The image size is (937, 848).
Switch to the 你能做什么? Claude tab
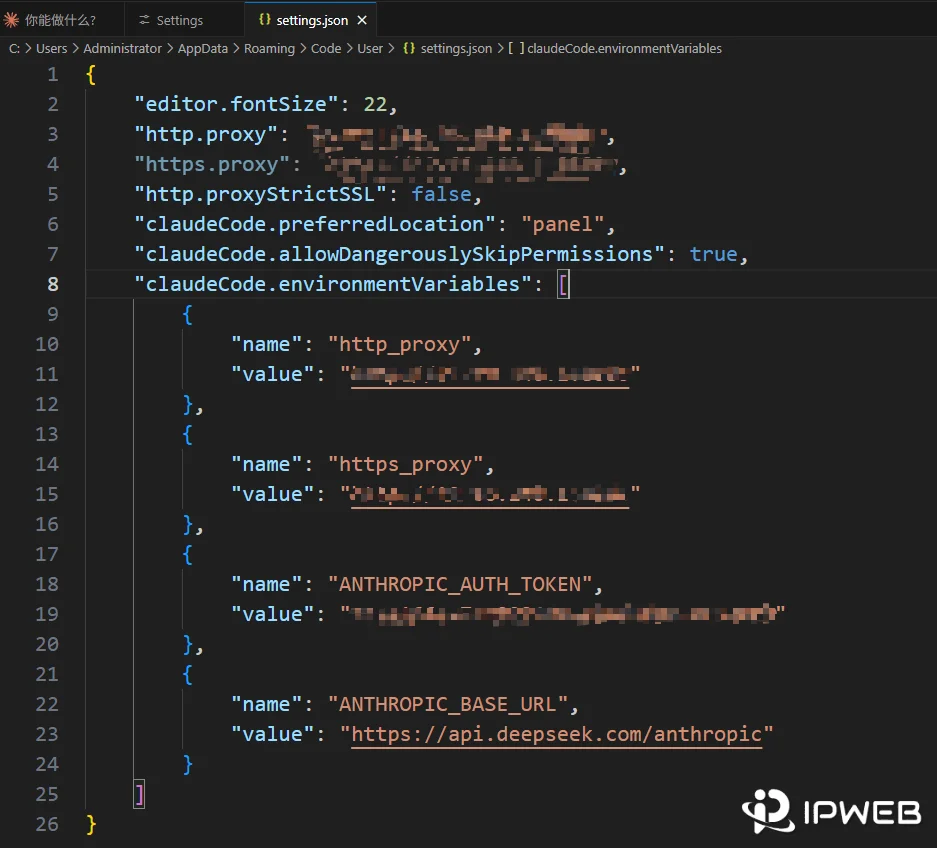(60, 20)
